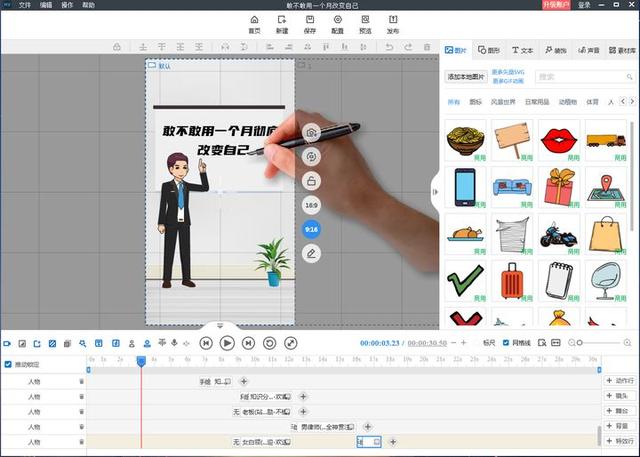Open the 文本 text tab
The width and height of the screenshot is (640, 457).
pos(522,50)
